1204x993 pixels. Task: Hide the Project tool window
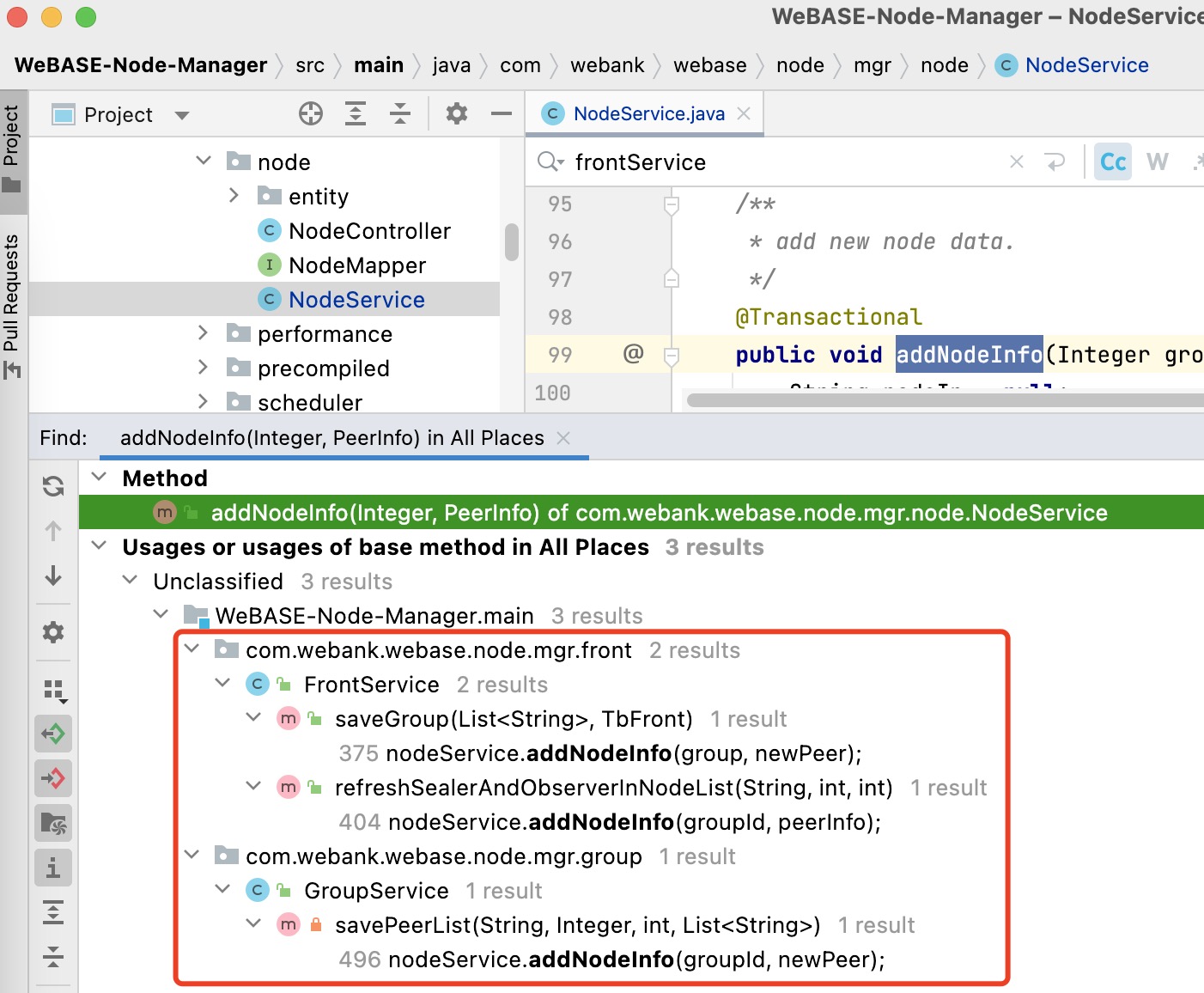[x=502, y=113]
